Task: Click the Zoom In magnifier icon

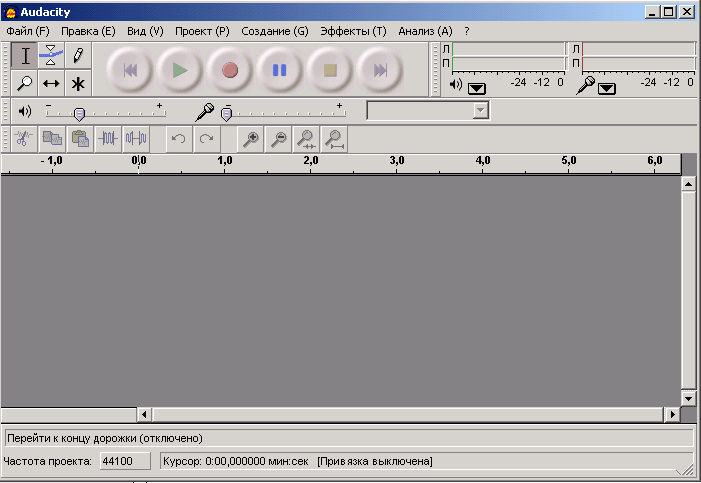Action: tap(250, 139)
